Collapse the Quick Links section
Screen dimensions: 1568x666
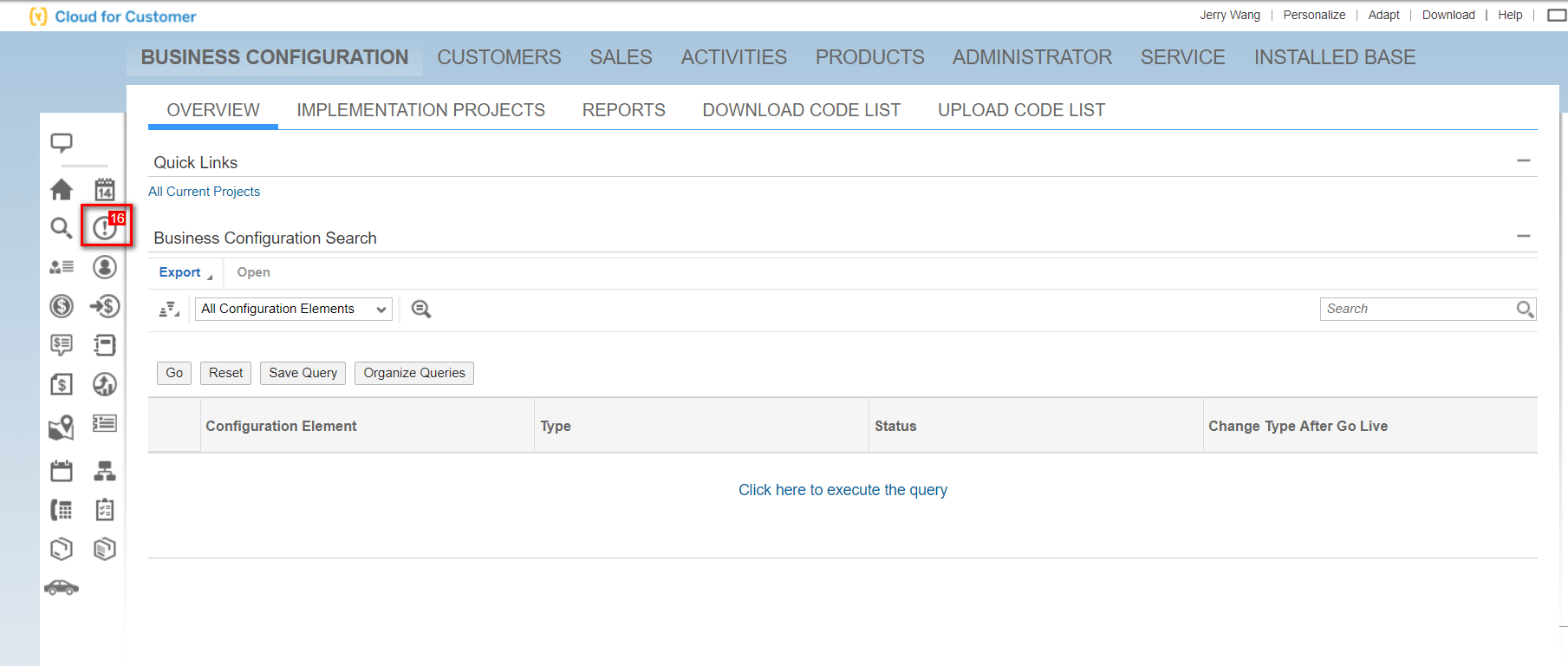click(x=1524, y=161)
